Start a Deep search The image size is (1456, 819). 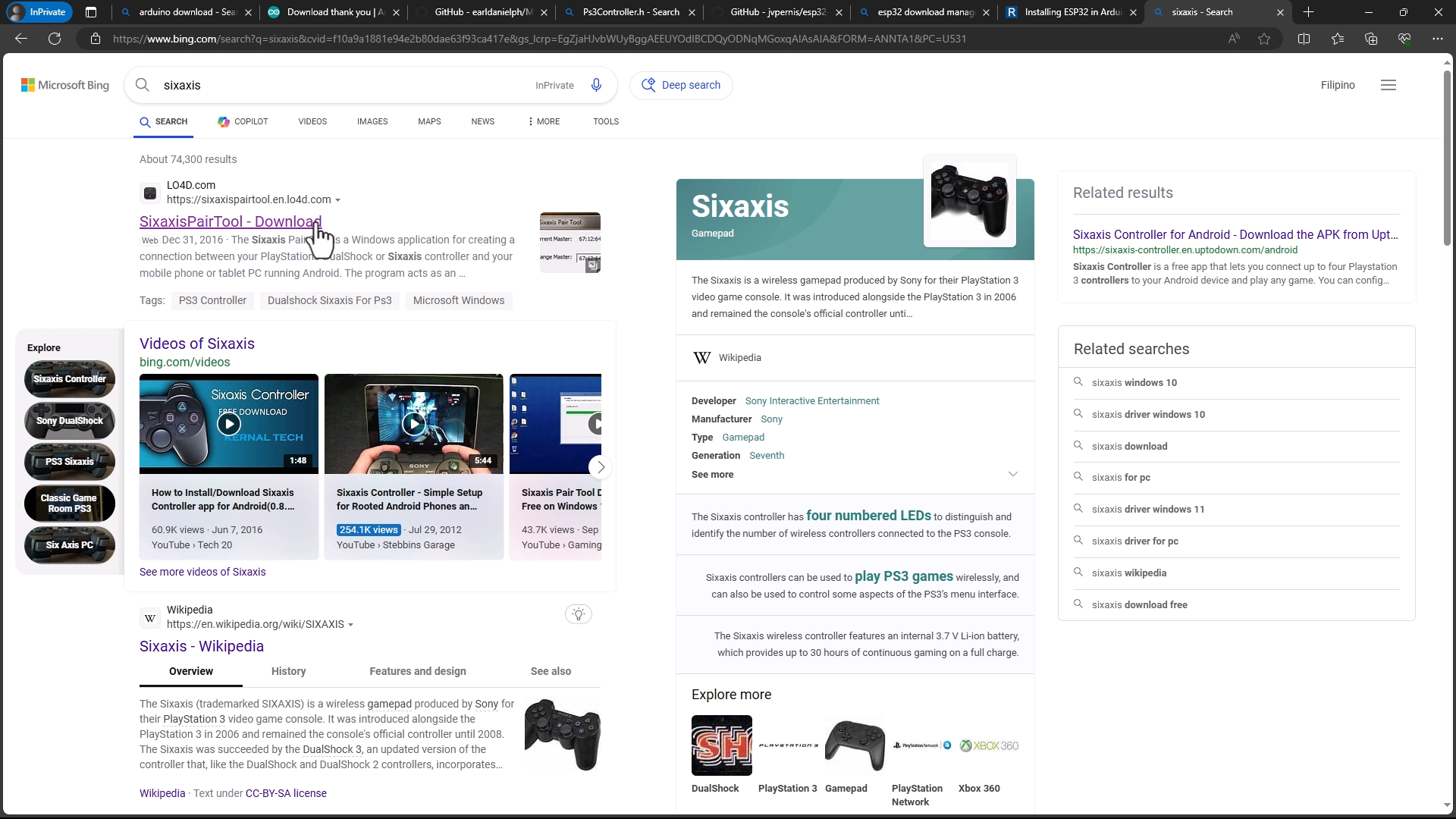[x=681, y=85]
